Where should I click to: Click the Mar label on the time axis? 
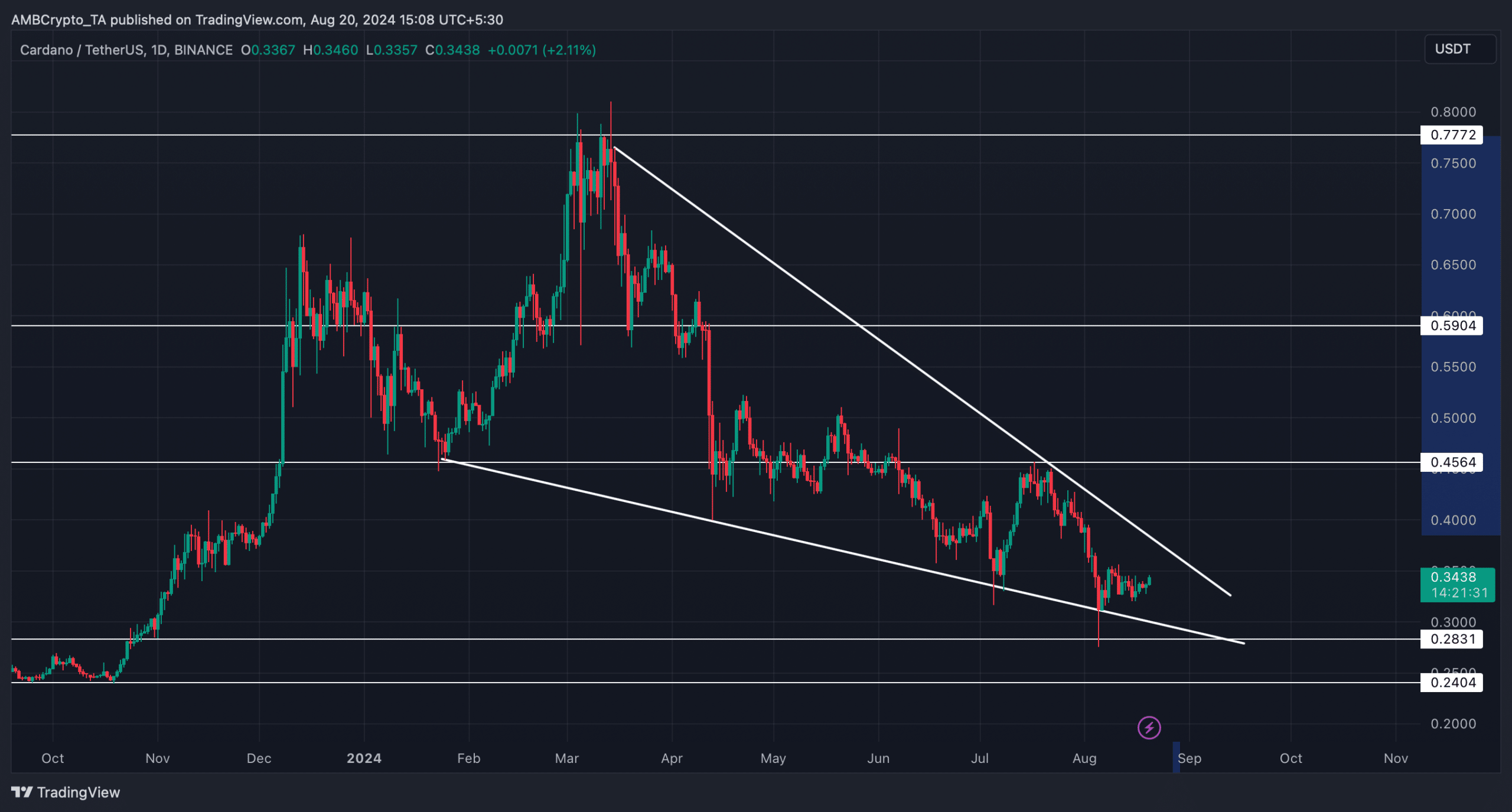[x=567, y=758]
